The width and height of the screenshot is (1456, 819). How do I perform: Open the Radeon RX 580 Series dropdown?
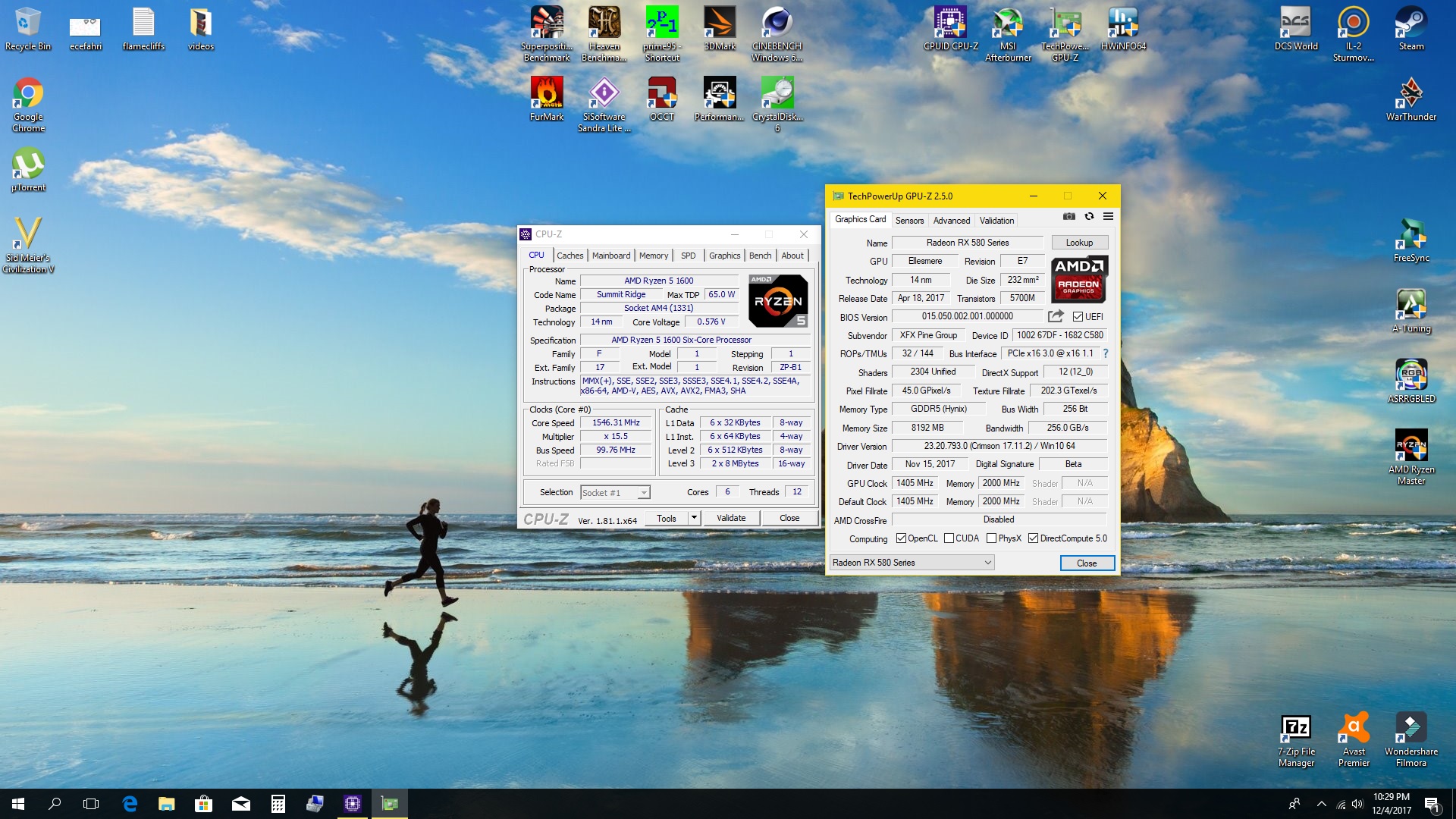coord(912,563)
